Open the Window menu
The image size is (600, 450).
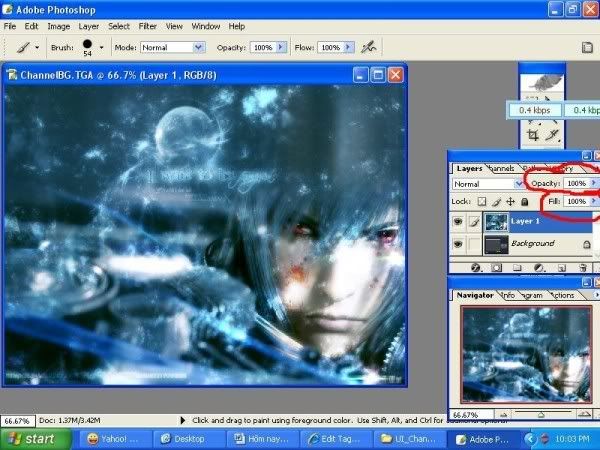(x=206, y=26)
